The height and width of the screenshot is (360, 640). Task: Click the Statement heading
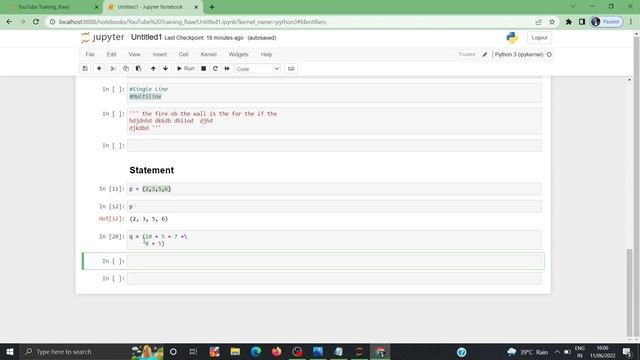tap(151, 170)
